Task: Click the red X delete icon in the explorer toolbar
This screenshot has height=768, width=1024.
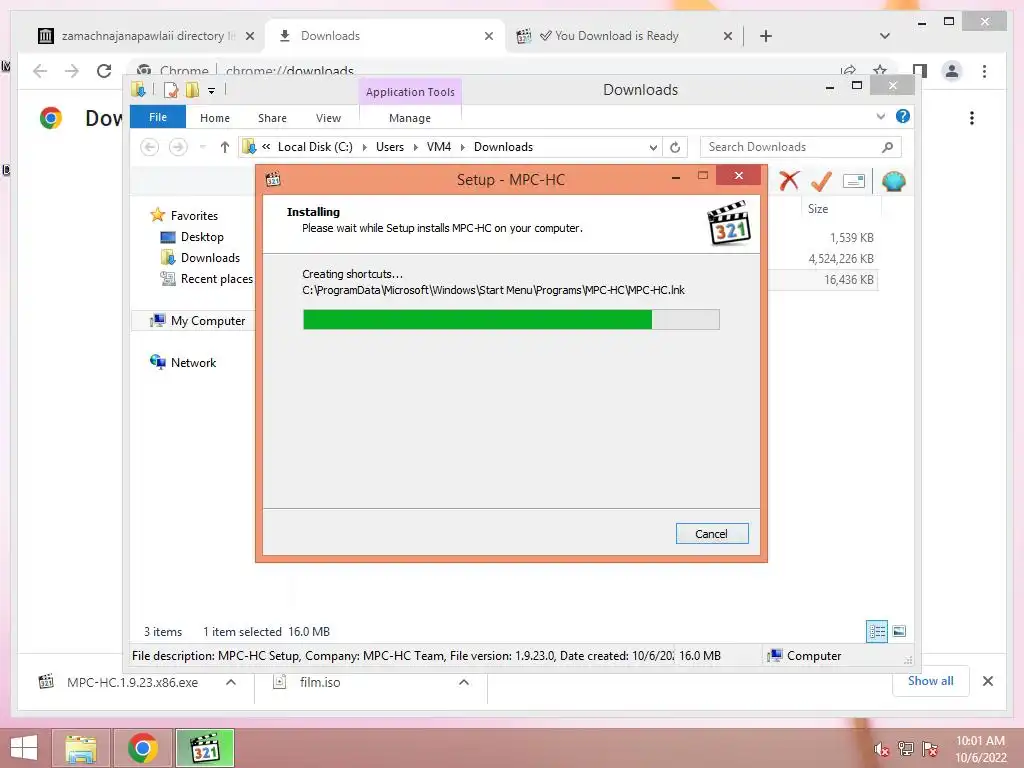Action: pos(789,181)
